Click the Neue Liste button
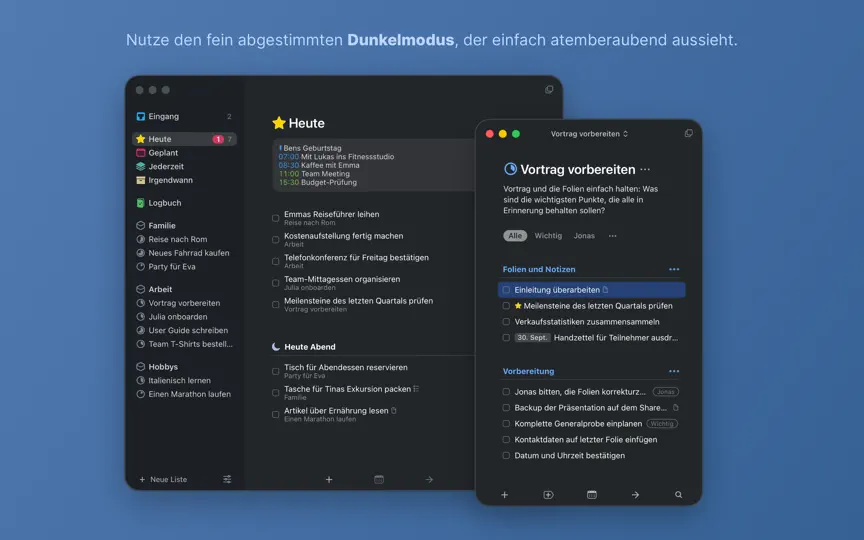 (x=163, y=479)
